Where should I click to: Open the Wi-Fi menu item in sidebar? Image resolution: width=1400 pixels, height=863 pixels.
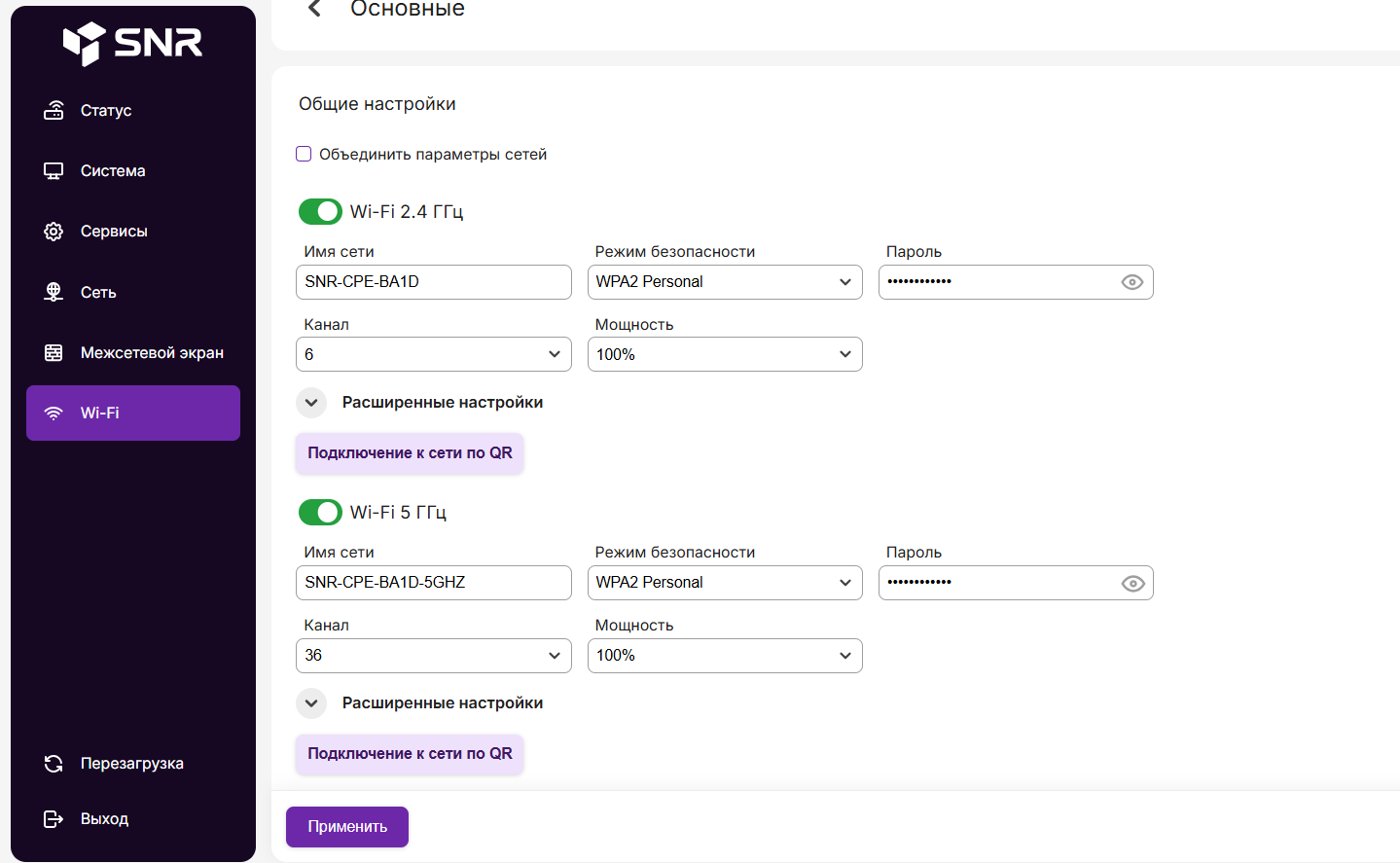point(133,414)
